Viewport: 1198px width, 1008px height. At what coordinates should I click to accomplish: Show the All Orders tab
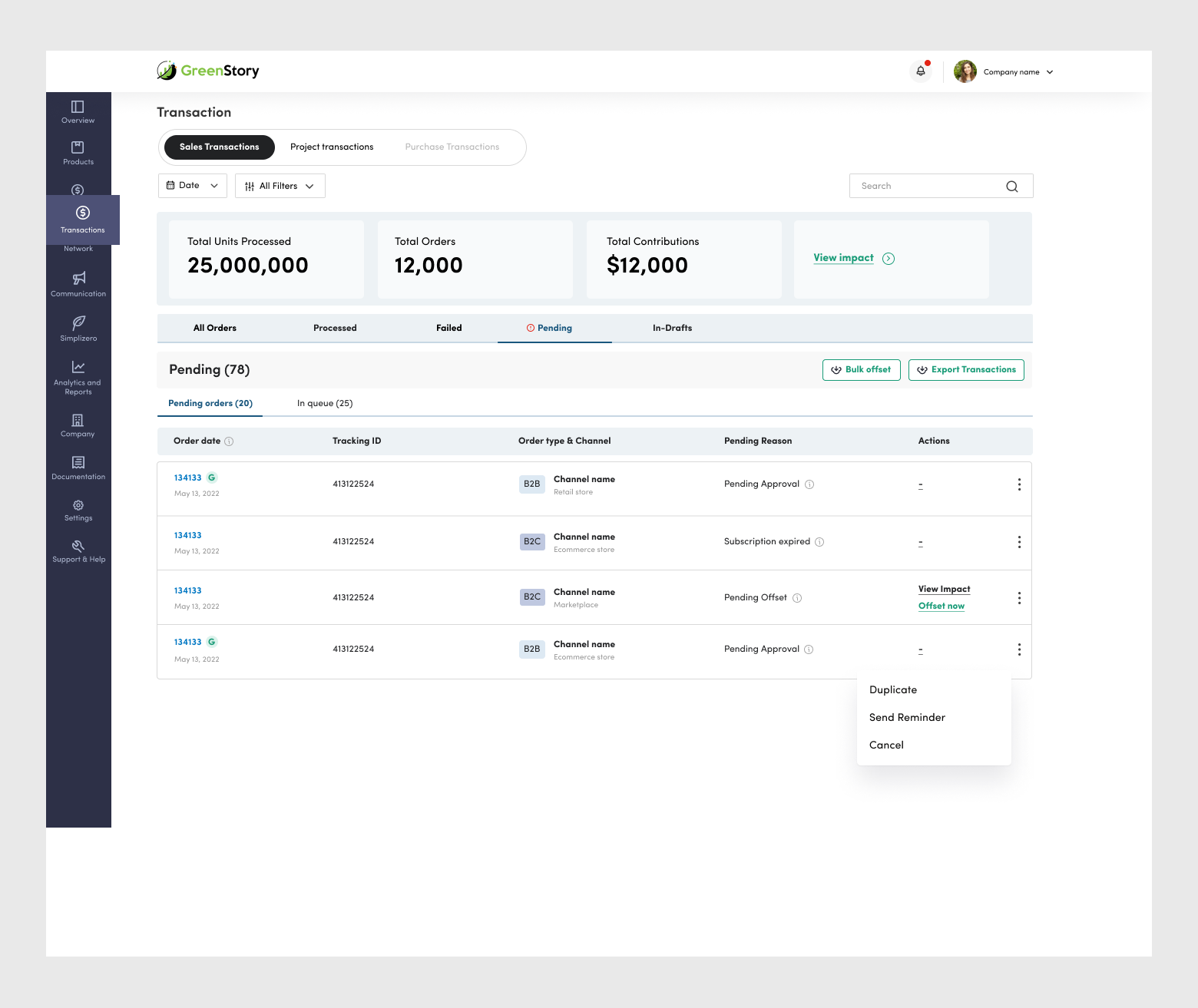click(x=215, y=328)
